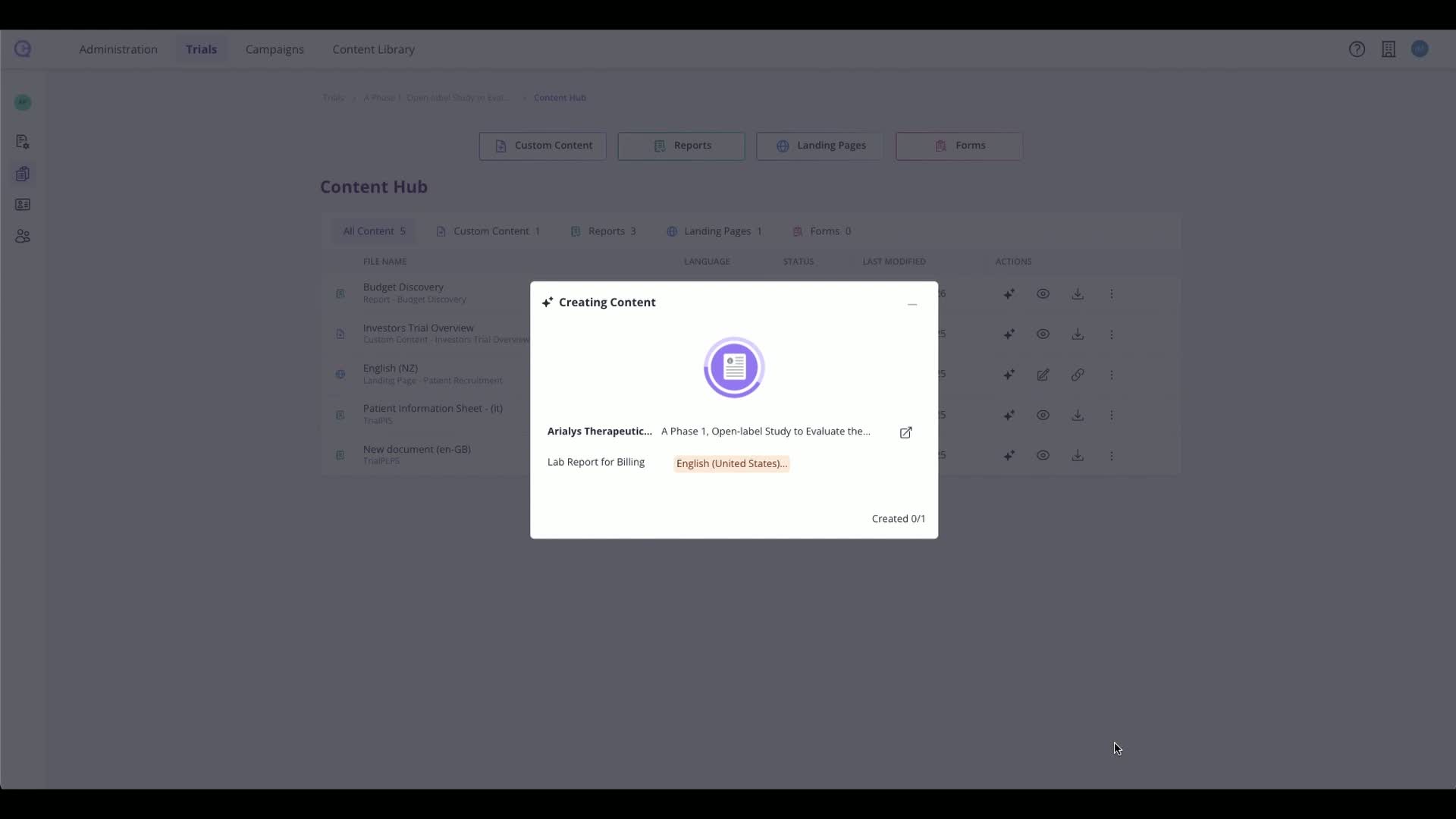The image size is (1456, 819).
Task: Click the Landing Pages create button
Action: pos(820,146)
